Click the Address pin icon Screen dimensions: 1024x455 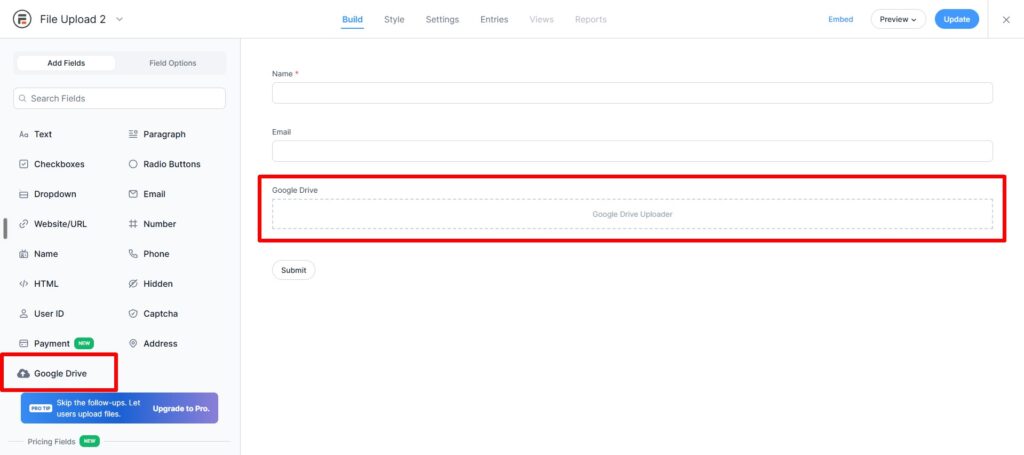point(133,344)
